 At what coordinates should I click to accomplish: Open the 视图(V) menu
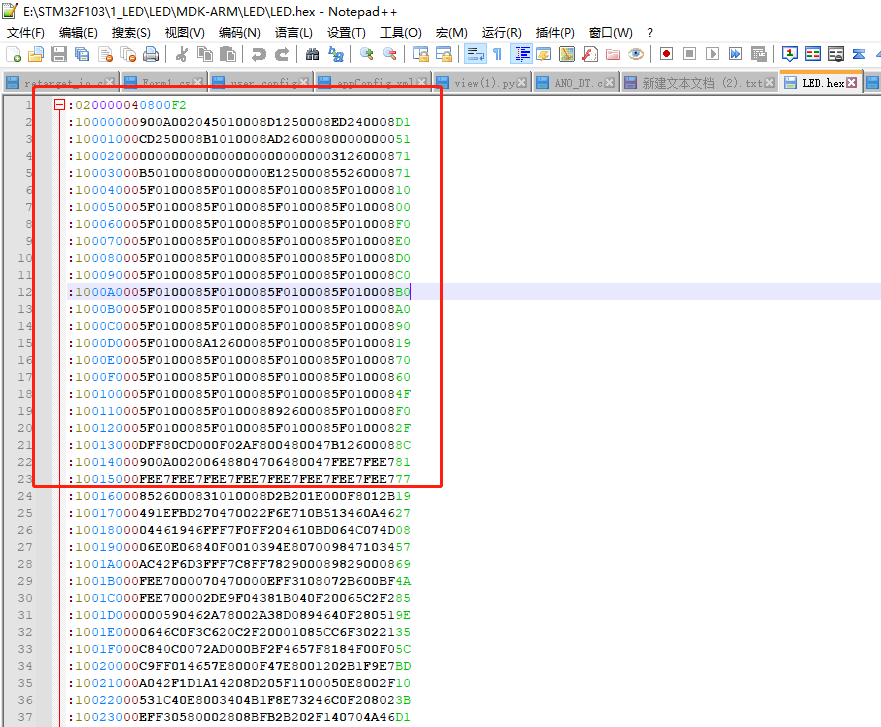[x=184, y=33]
